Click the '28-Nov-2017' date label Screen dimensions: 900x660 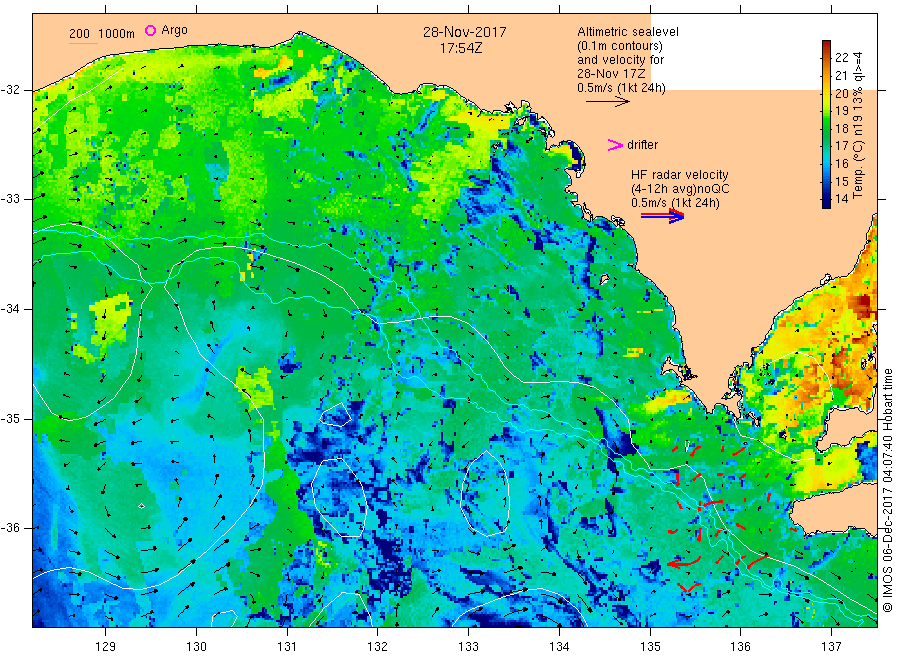click(464, 32)
